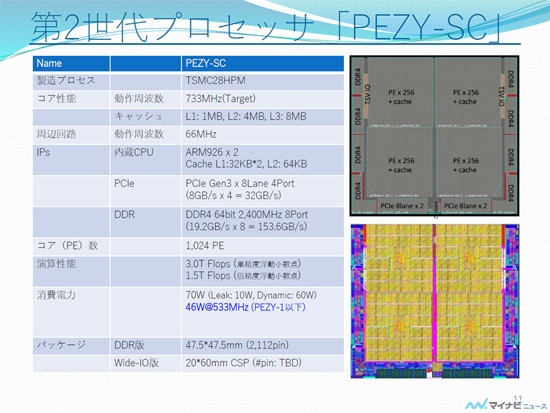
Task: Click the slide title 第2世代プロセッサ「PEZY-SC」
Action: (266, 27)
